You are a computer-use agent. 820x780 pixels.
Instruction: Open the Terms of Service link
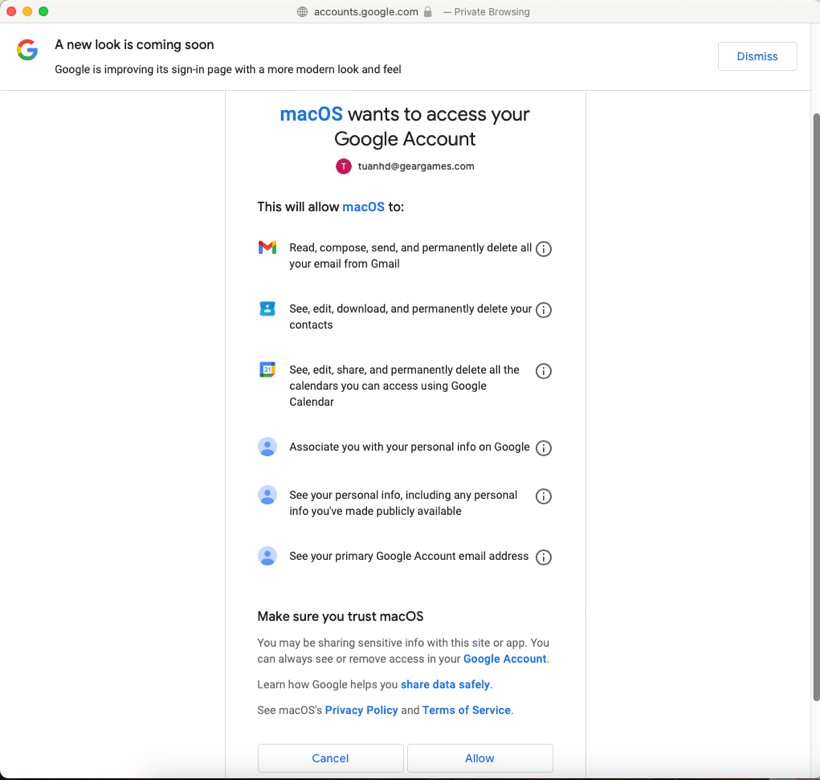pos(466,710)
